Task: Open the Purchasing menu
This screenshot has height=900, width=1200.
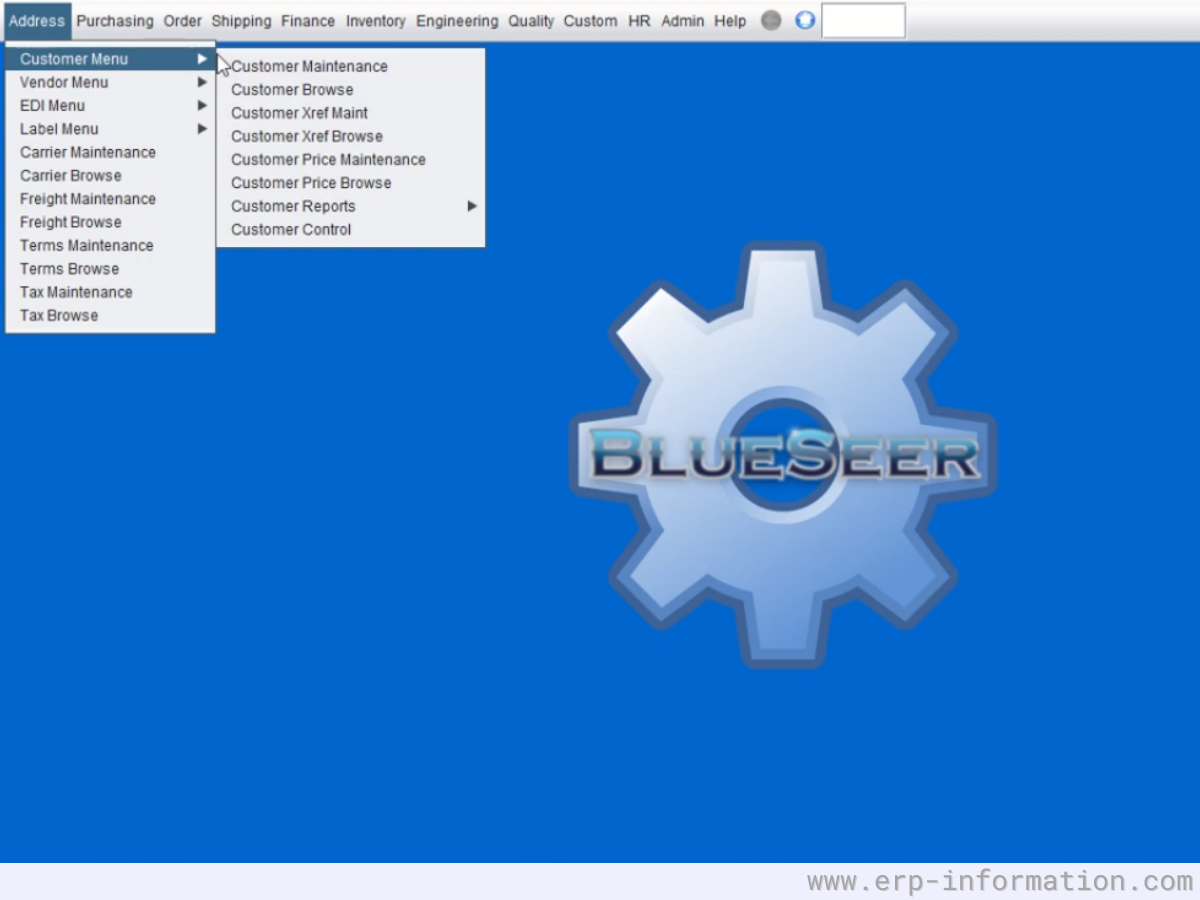Action: [x=115, y=20]
